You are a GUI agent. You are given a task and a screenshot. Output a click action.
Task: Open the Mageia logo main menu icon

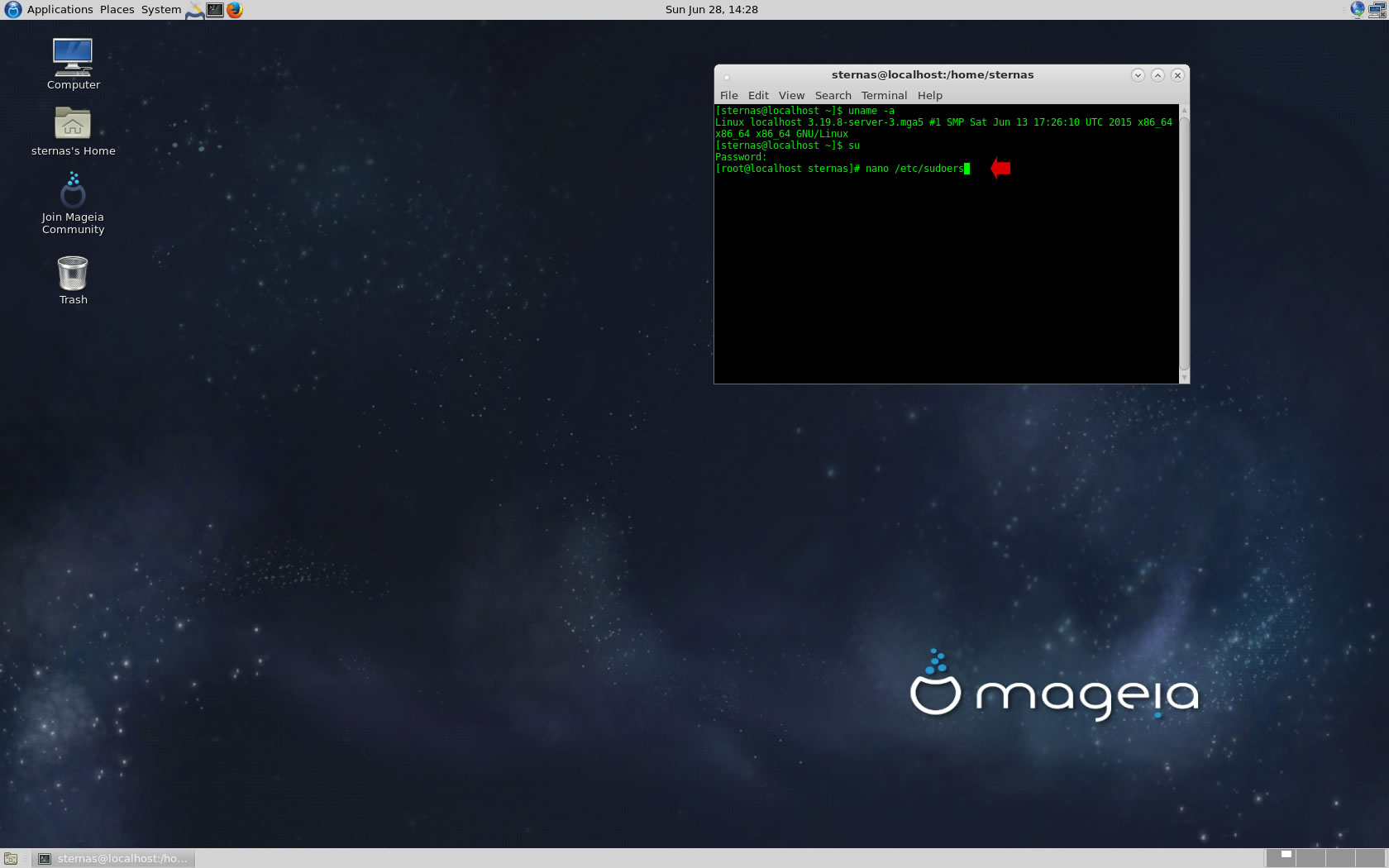click(x=12, y=10)
